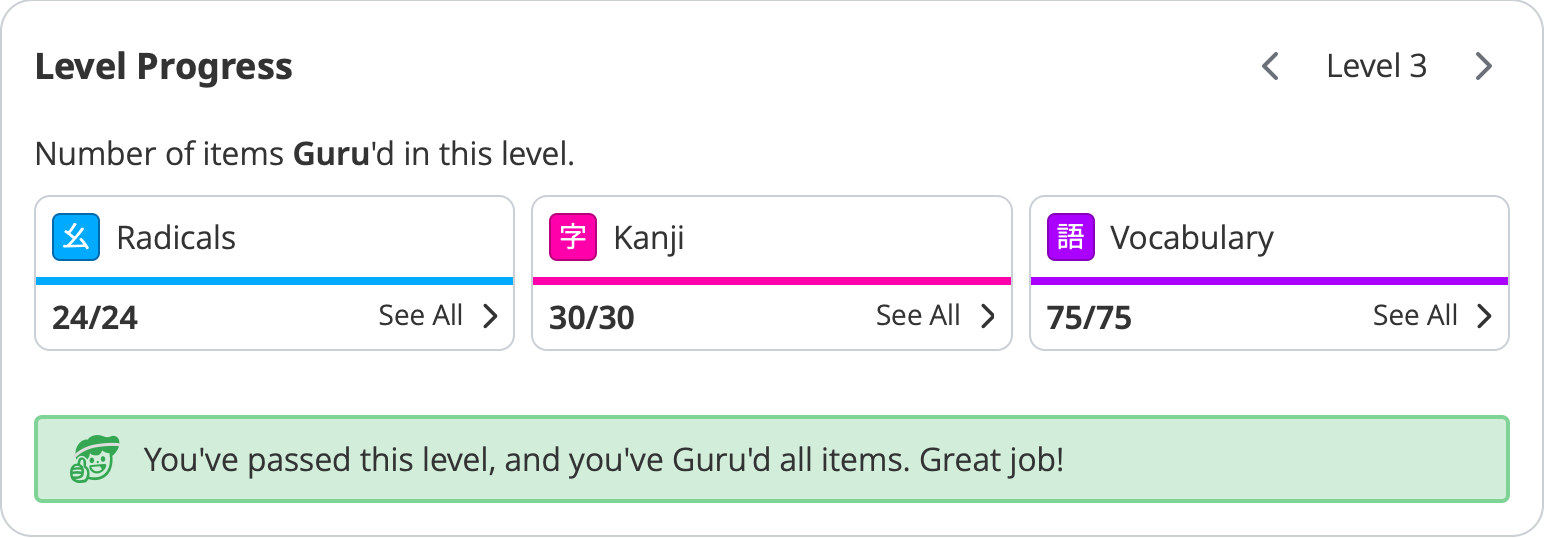This screenshot has height=538, width=1544.
Task: Open See All for Kanji
Action: point(917,316)
